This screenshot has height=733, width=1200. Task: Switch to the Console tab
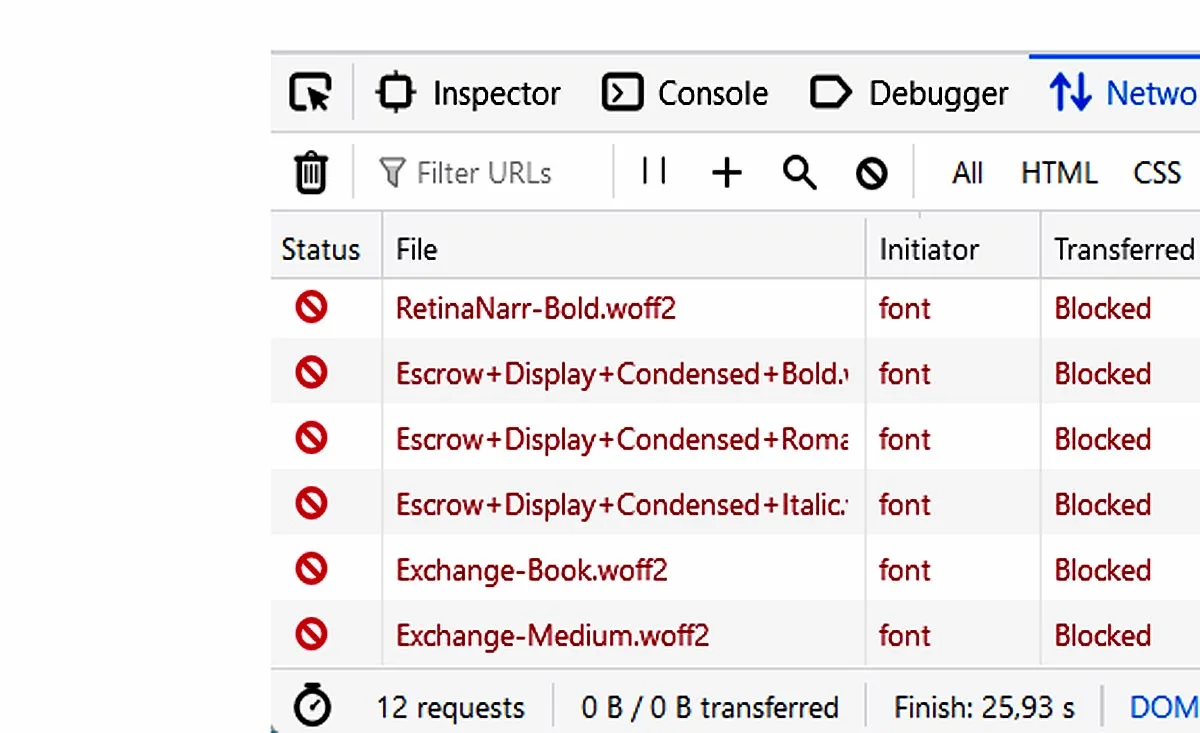(685, 93)
